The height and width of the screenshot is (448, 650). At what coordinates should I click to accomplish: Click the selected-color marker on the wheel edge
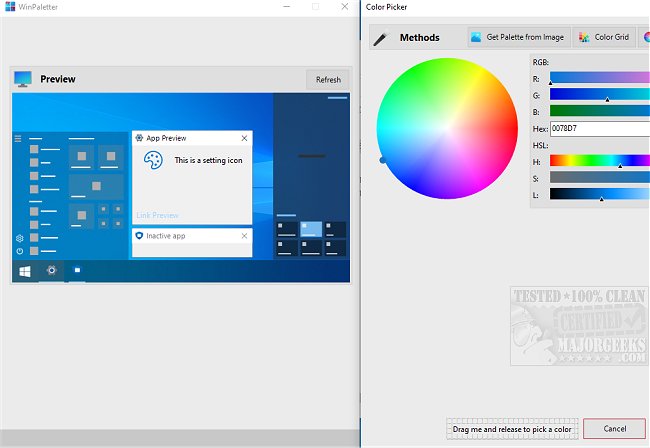pyautogui.click(x=383, y=160)
